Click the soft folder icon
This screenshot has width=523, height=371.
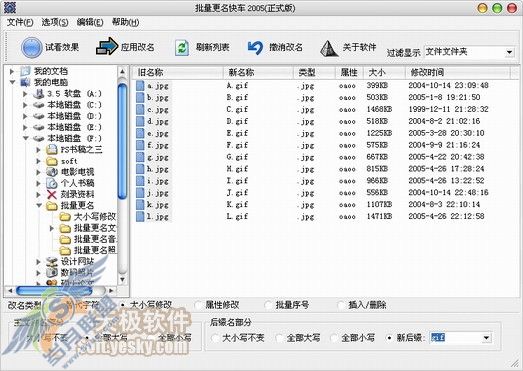coord(52,161)
